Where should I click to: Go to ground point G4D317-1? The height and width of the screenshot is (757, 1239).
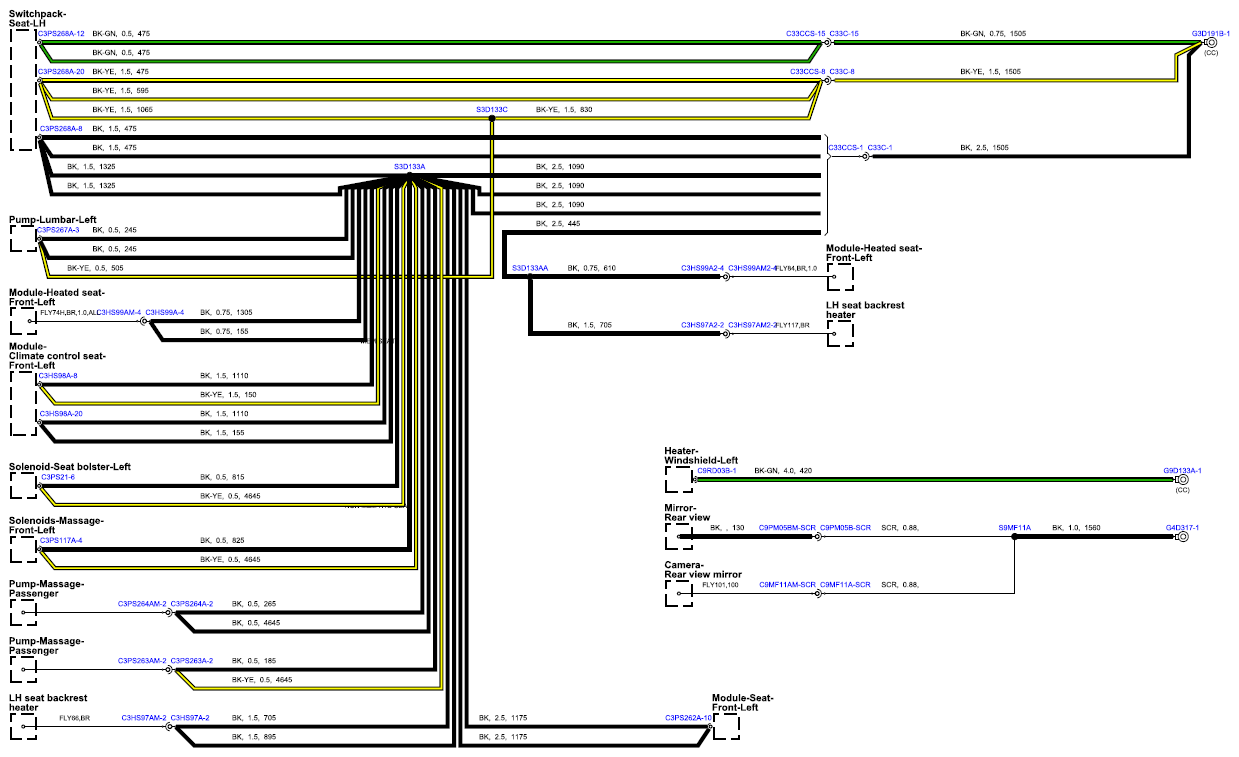point(1182,527)
